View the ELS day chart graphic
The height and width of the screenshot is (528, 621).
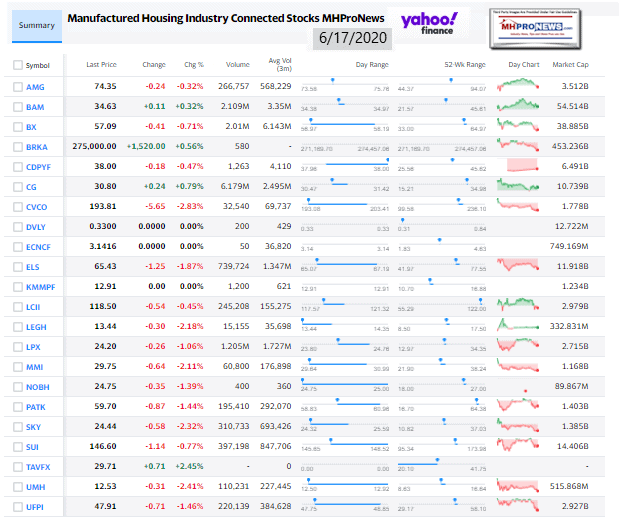click(523, 265)
